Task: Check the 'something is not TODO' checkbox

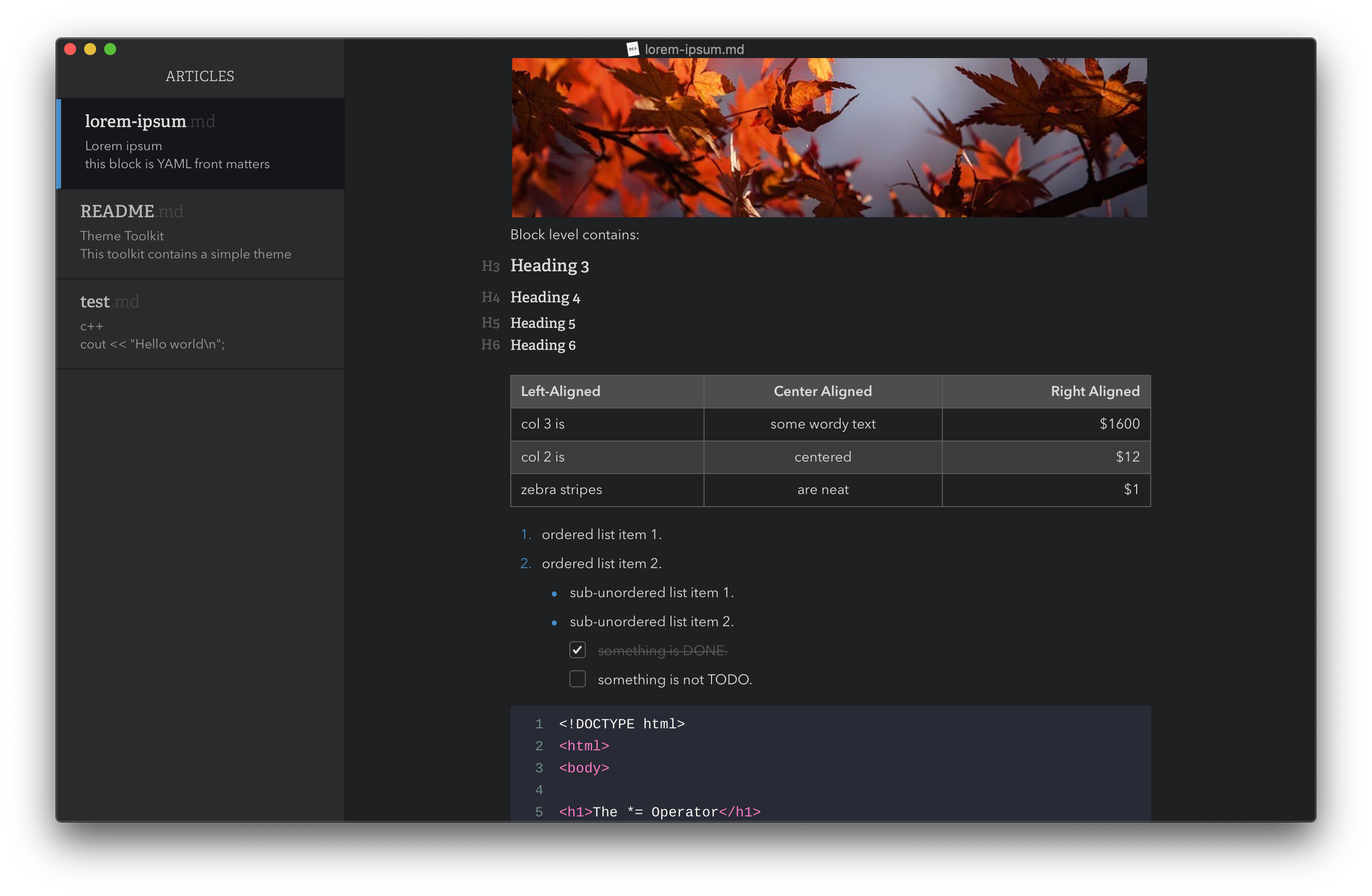Action: click(x=577, y=679)
